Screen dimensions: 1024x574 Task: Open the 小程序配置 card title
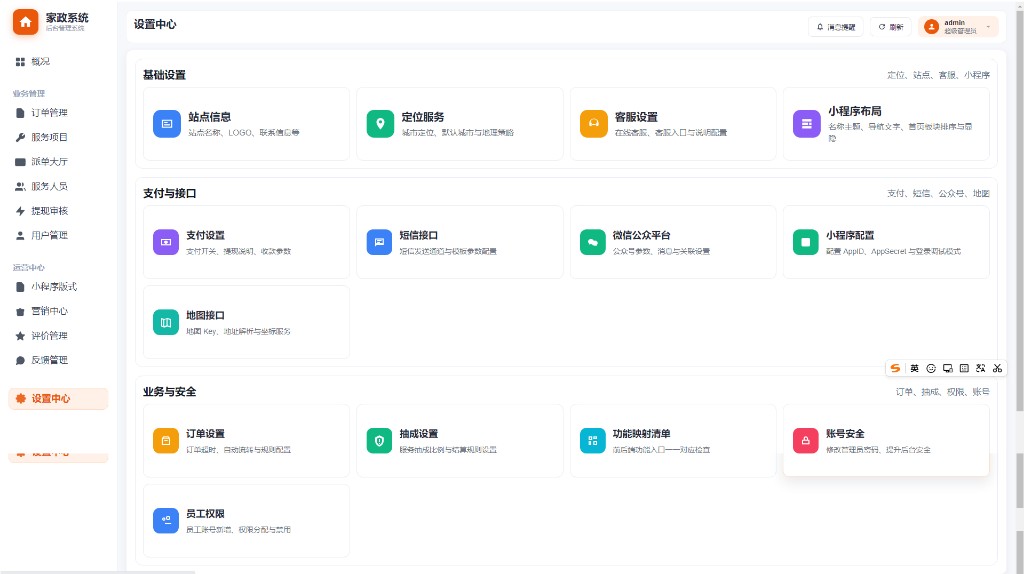click(850, 236)
